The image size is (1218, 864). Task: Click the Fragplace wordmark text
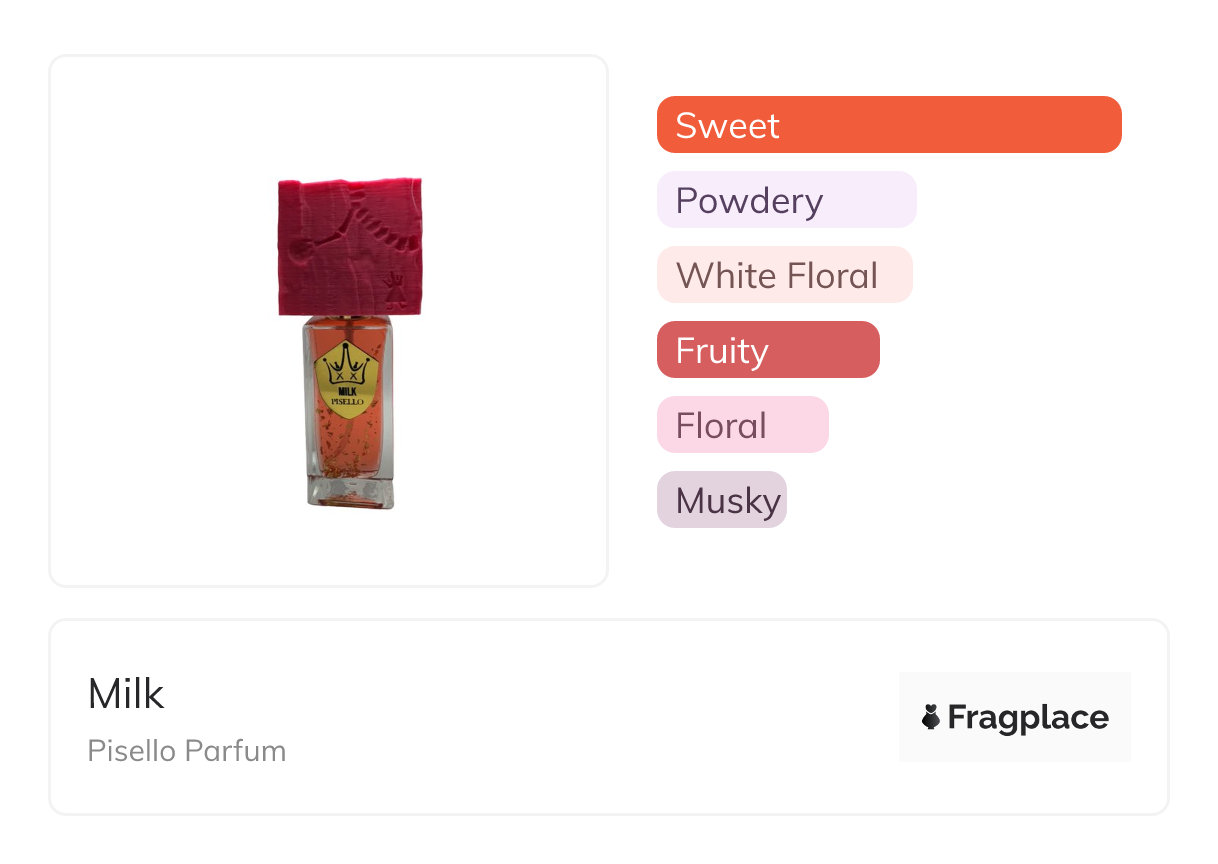coord(1028,717)
